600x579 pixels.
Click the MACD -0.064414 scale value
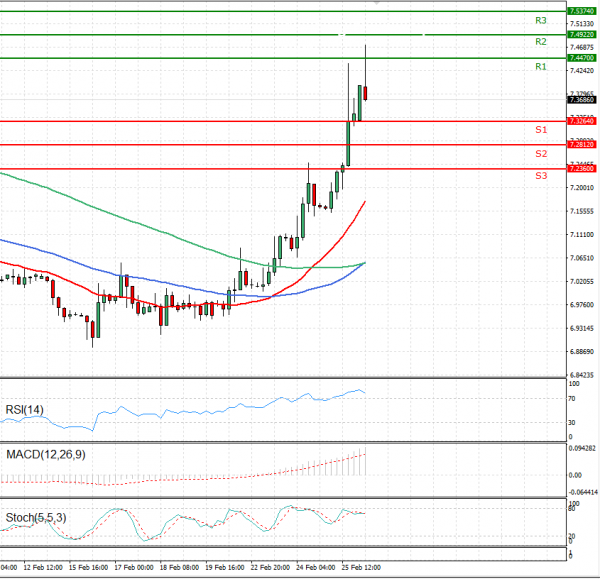[583, 492]
